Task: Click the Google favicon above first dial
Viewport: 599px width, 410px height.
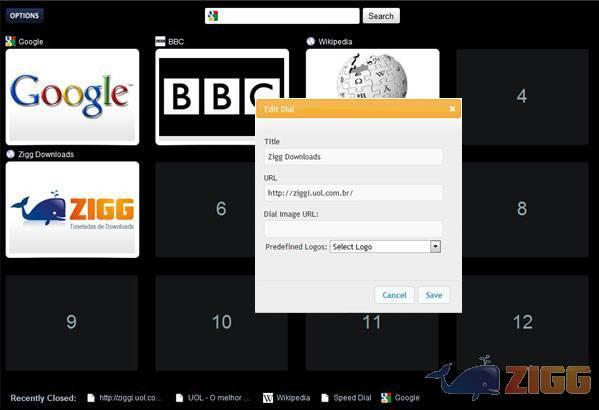Action: (10, 41)
